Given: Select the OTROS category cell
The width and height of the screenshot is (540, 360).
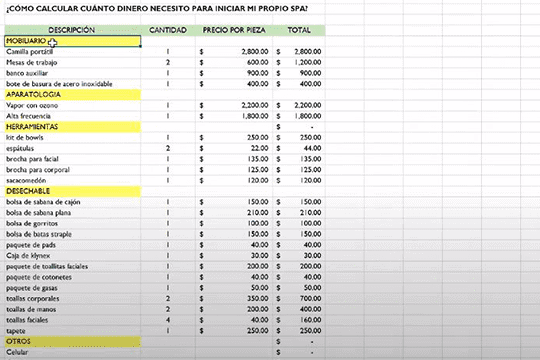Looking at the screenshot, I should [73, 341].
